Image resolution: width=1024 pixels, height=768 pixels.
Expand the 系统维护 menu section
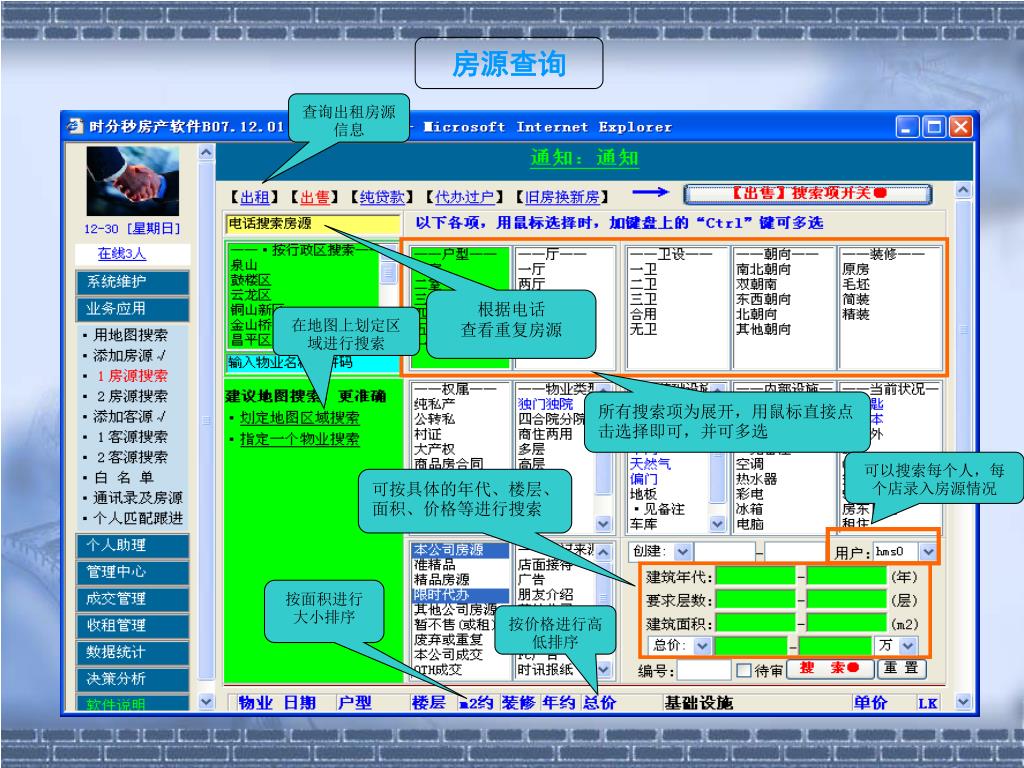(133, 282)
